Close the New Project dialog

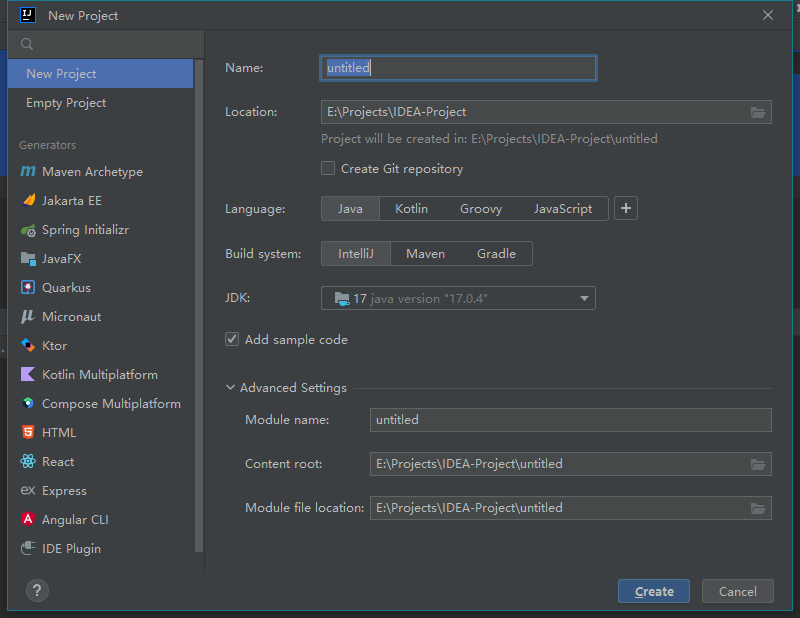768,15
